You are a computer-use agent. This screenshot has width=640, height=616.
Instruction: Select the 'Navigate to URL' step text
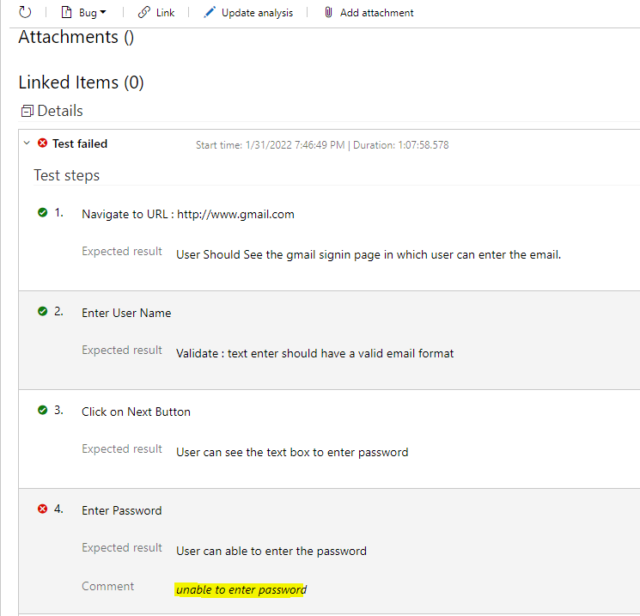[188, 214]
